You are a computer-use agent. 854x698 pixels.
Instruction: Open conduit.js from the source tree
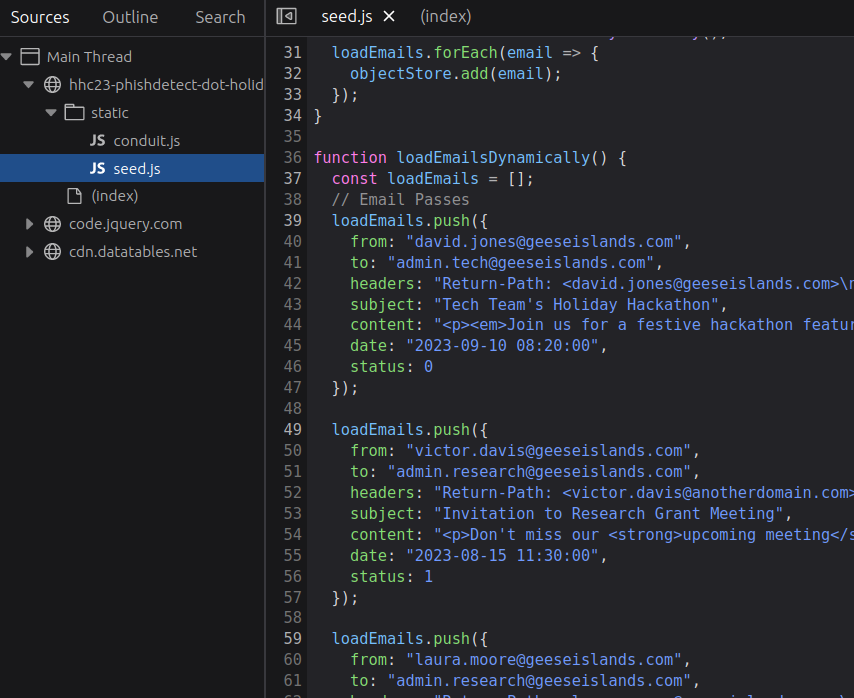pyautogui.click(x=146, y=141)
